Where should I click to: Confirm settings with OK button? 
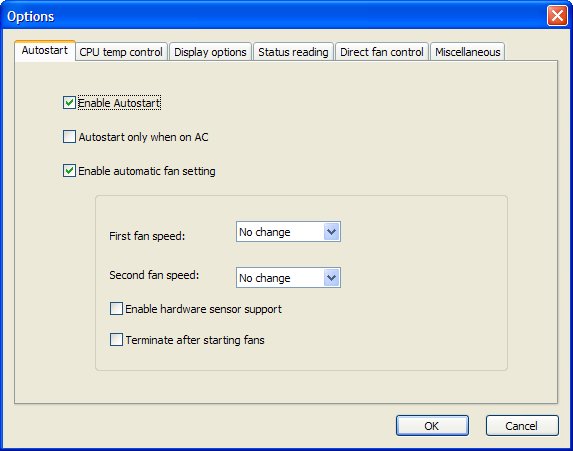pyautogui.click(x=432, y=425)
